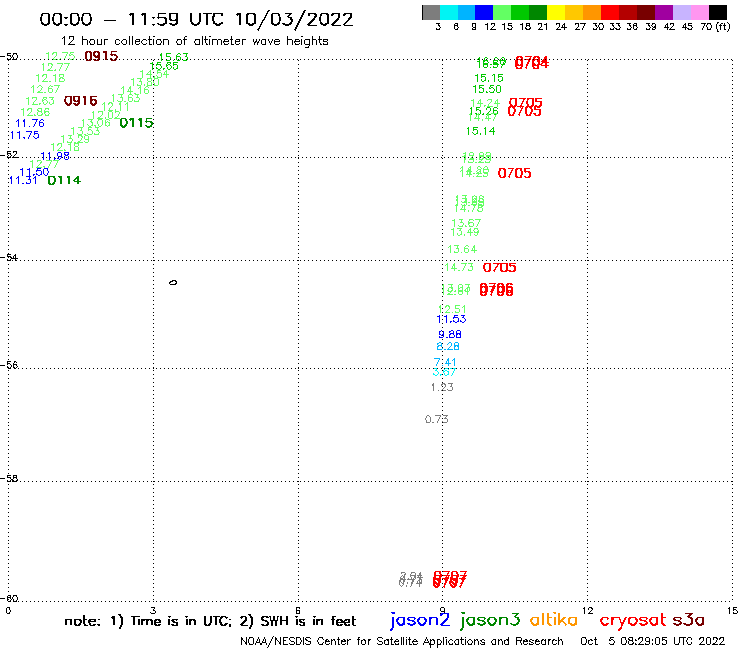Click the 13.06 wave height value
740x650 pixels.
(x=96, y=123)
